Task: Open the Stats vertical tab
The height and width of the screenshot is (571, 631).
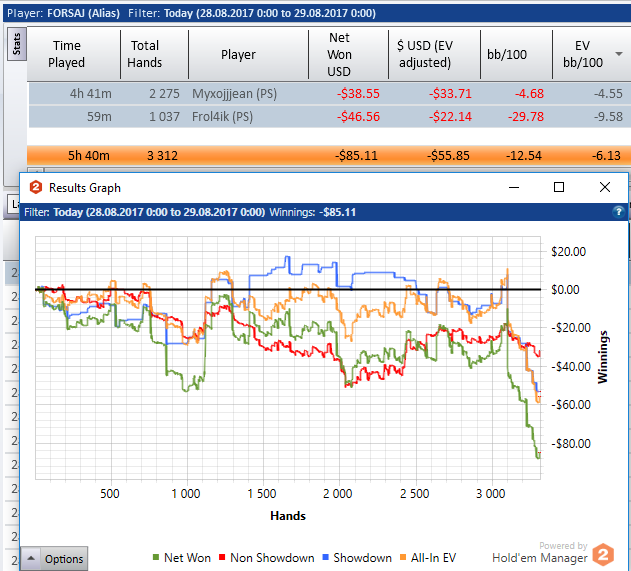Action: tap(16, 44)
